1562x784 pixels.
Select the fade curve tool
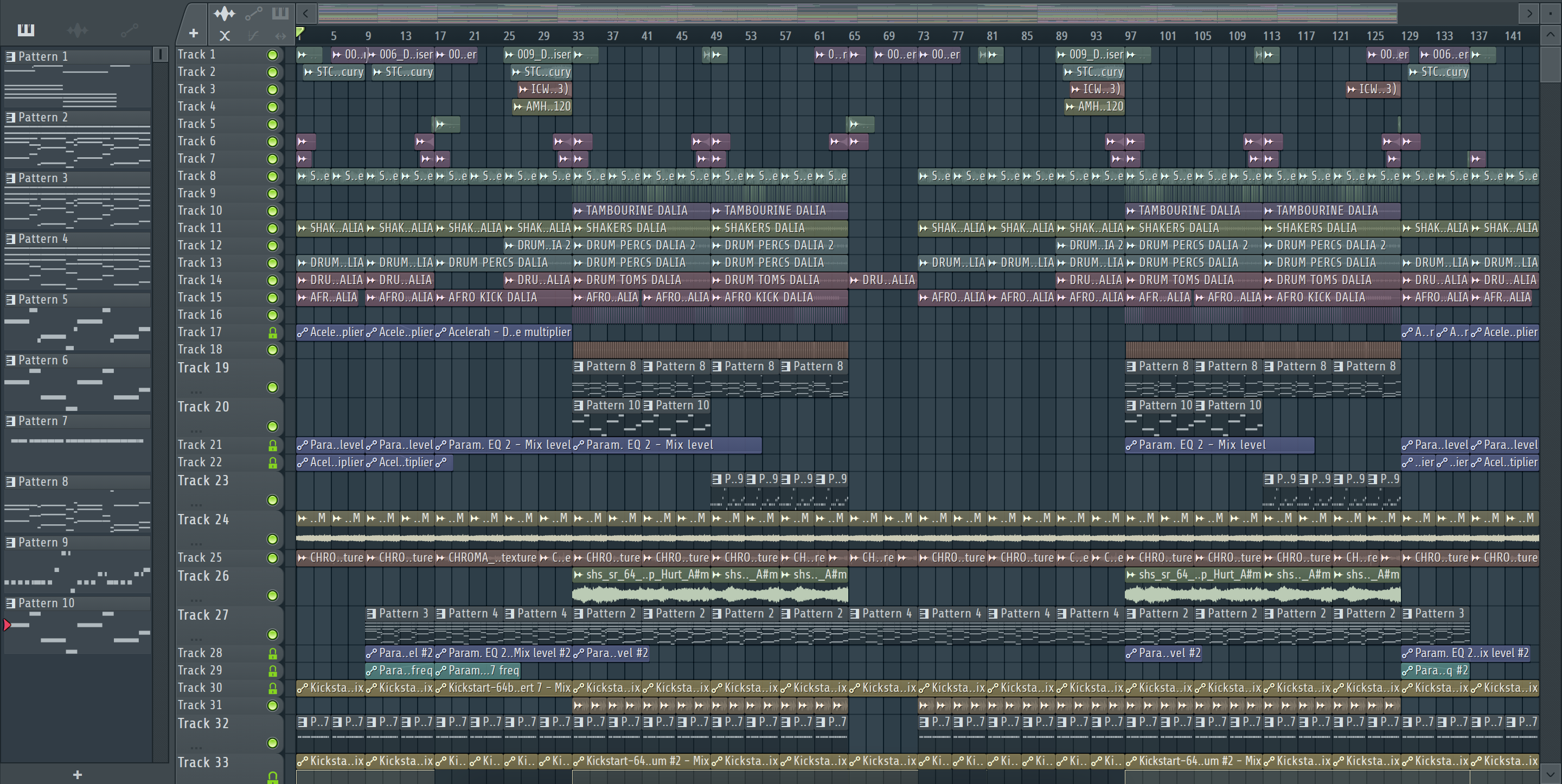pyautogui.click(x=253, y=36)
